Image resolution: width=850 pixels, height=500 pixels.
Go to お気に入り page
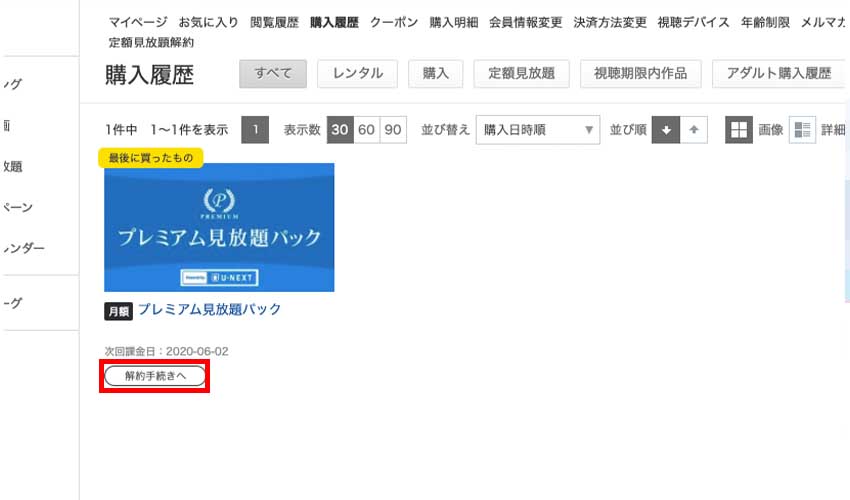point(209,22)
